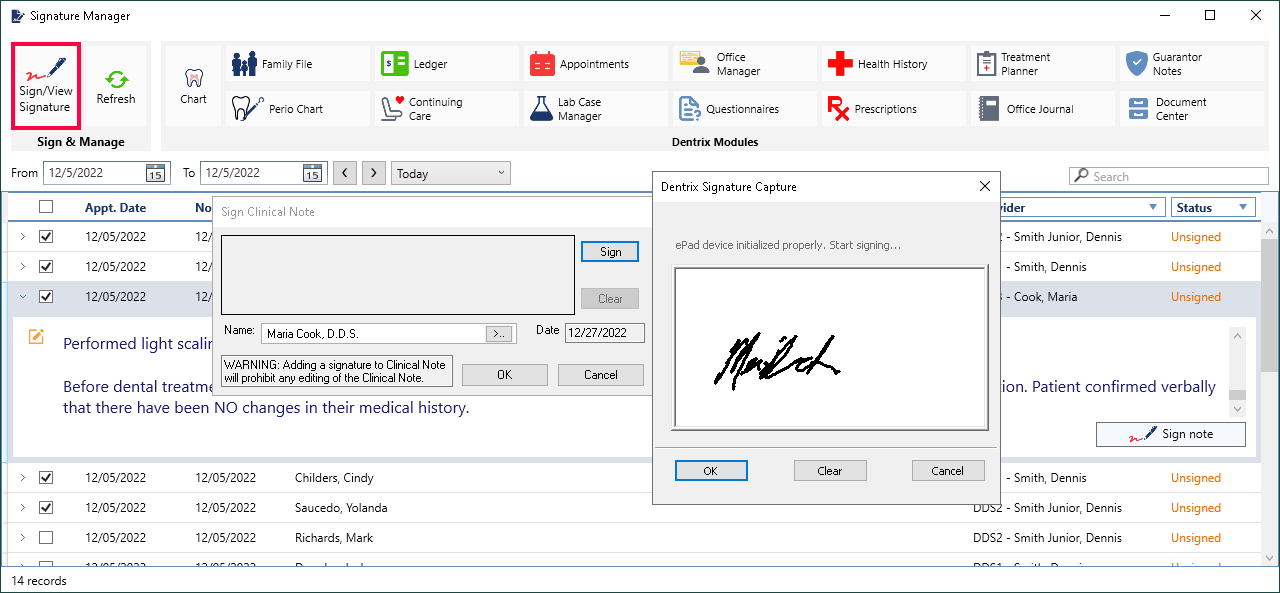1280x593 pixels.
Task: Toggle the select-all header checkbox
Action: coord(46,207)
